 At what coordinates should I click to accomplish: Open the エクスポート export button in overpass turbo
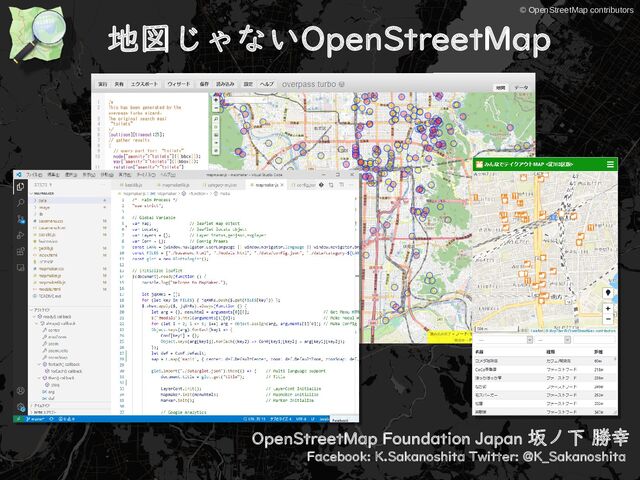pyautogui.click(x=144, y=84)
